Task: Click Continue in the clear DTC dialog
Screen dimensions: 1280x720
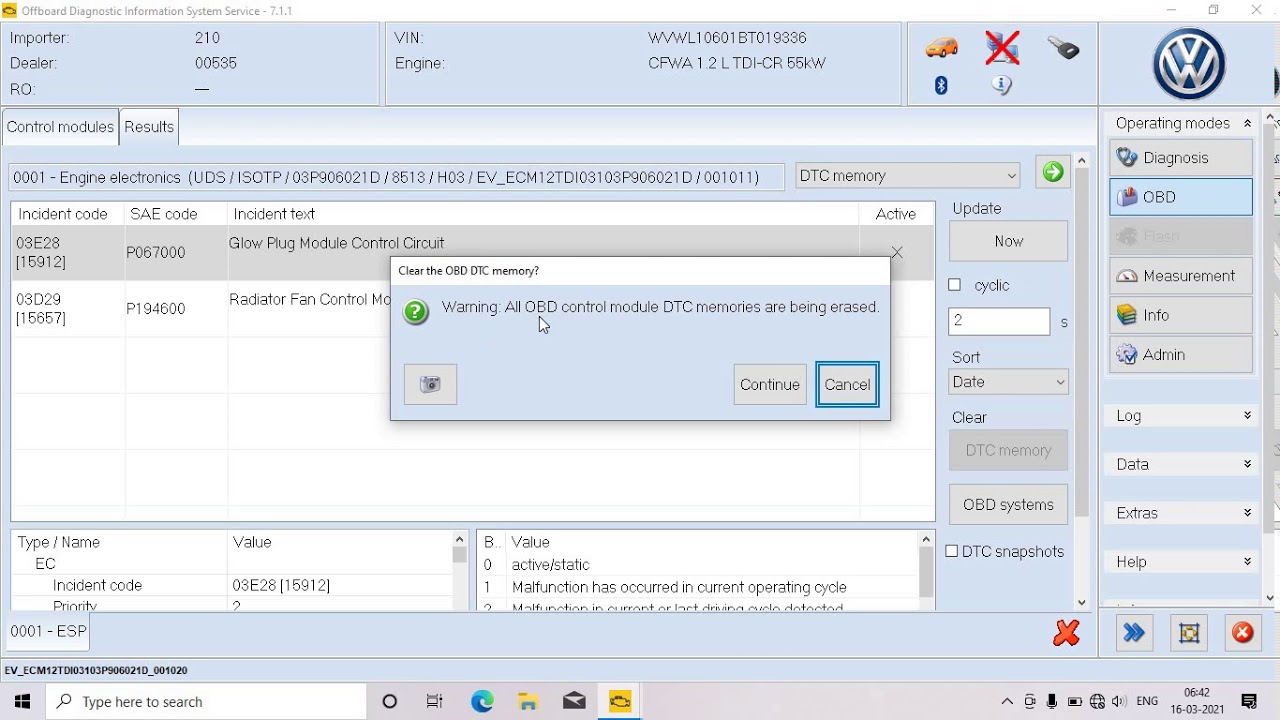Action: (770, 384)
